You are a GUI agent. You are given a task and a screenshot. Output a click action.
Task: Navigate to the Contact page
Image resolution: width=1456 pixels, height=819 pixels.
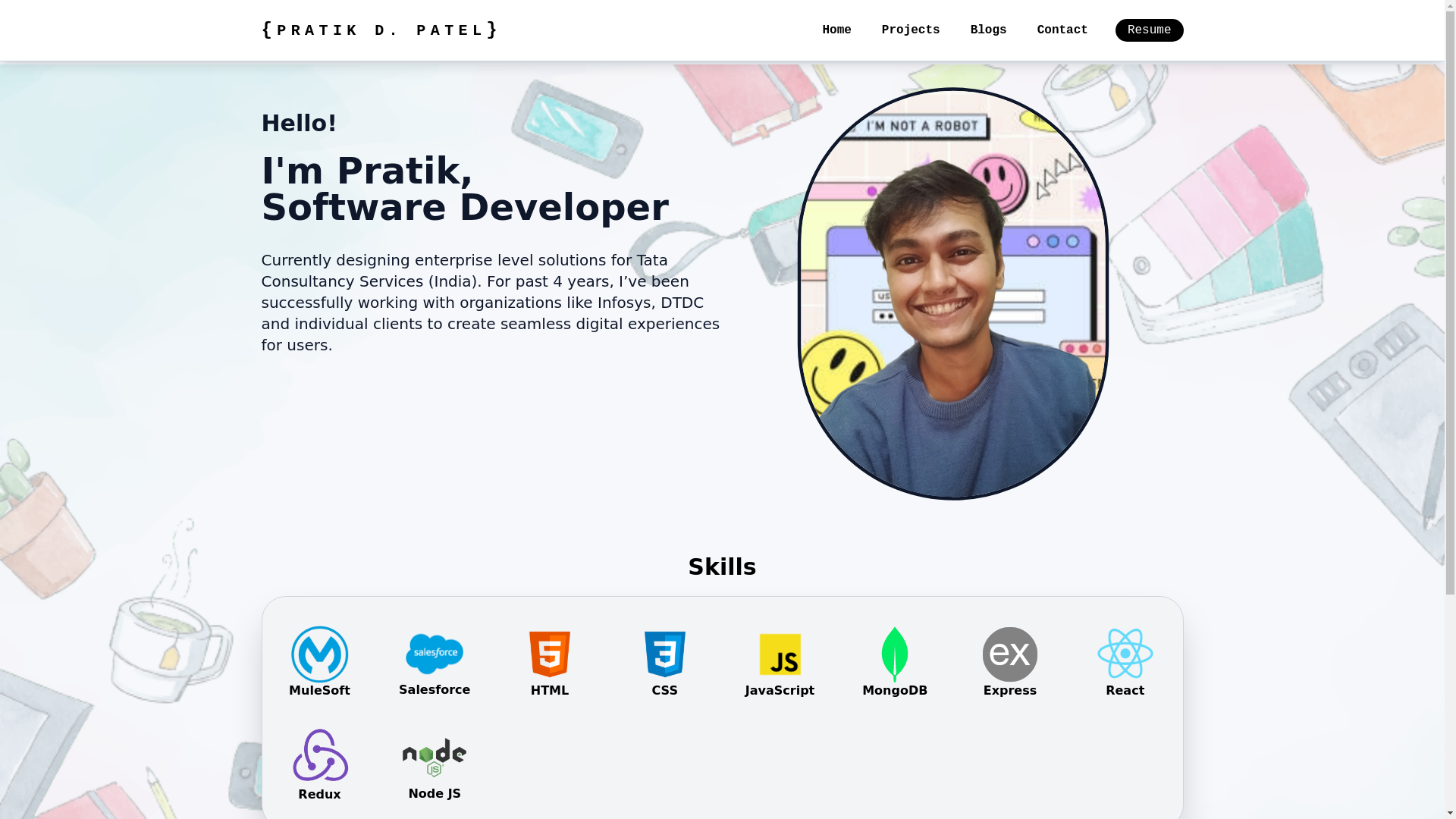pyautogui.click(x=1062, y=30)
